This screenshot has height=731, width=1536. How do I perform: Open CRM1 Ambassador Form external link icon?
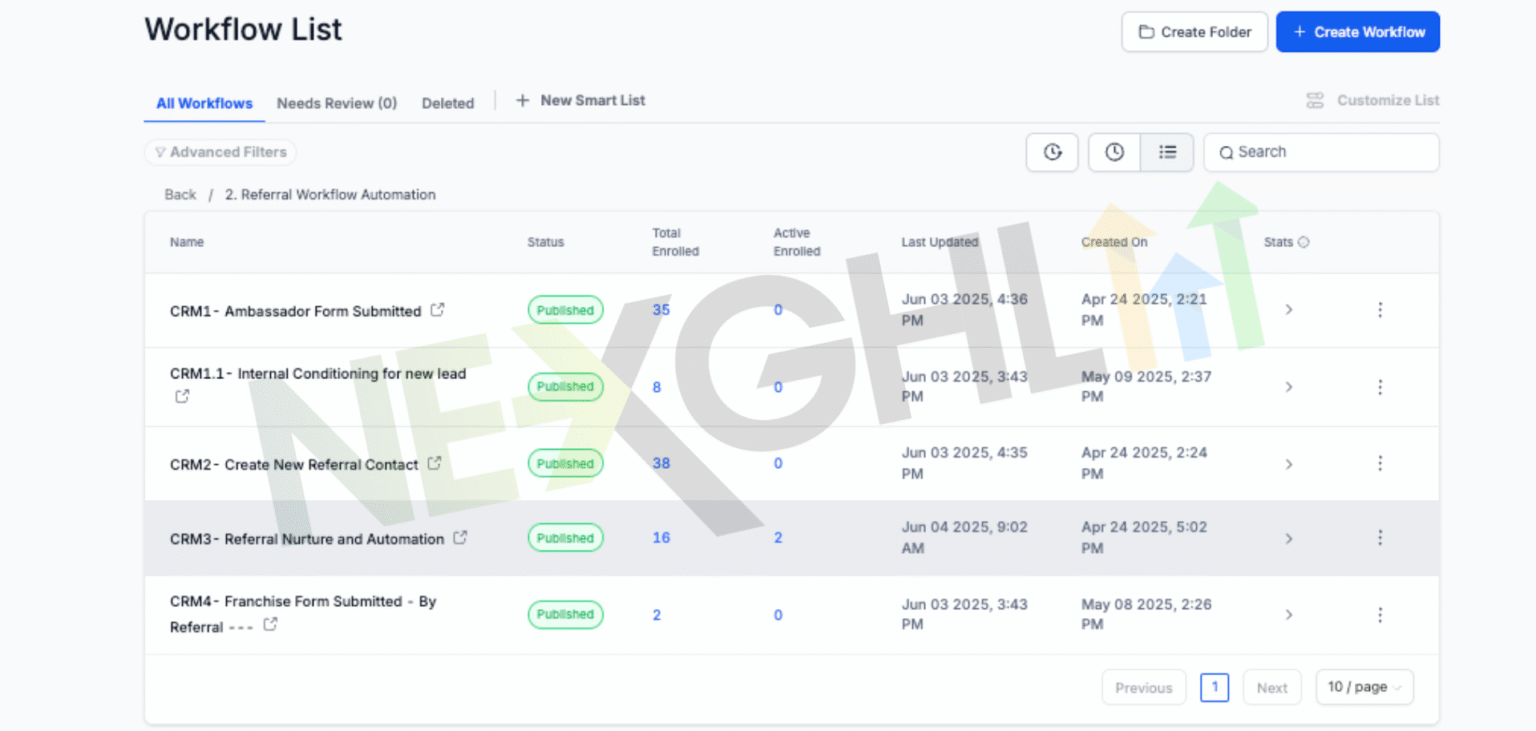[437, 310]
